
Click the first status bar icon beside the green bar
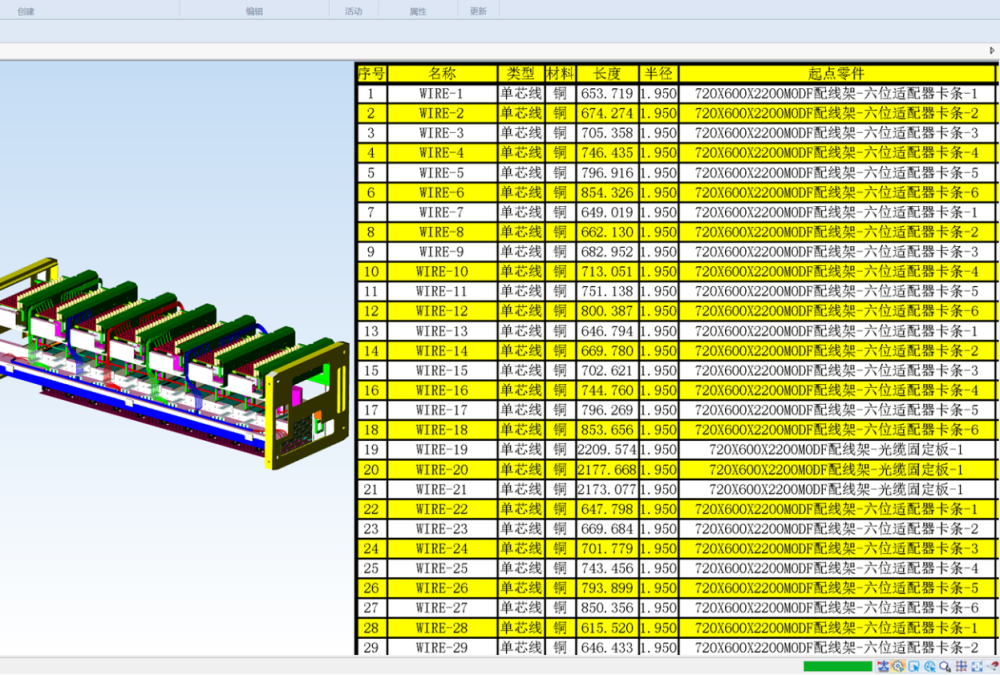[883, 666]
